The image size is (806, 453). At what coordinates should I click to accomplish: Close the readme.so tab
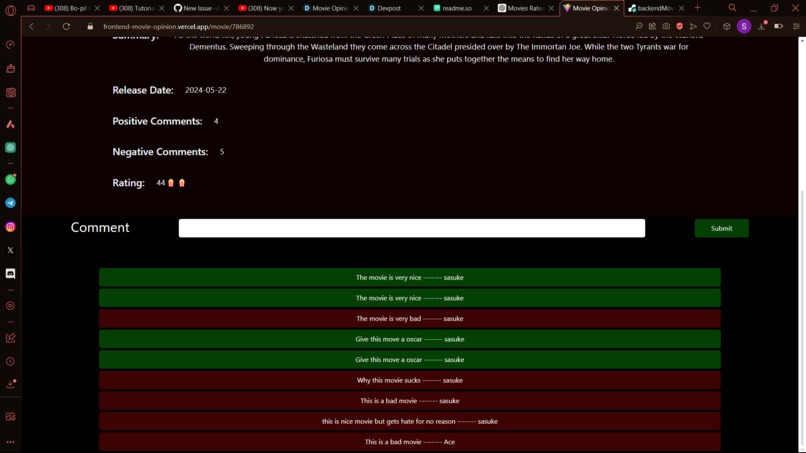[486, 8]
